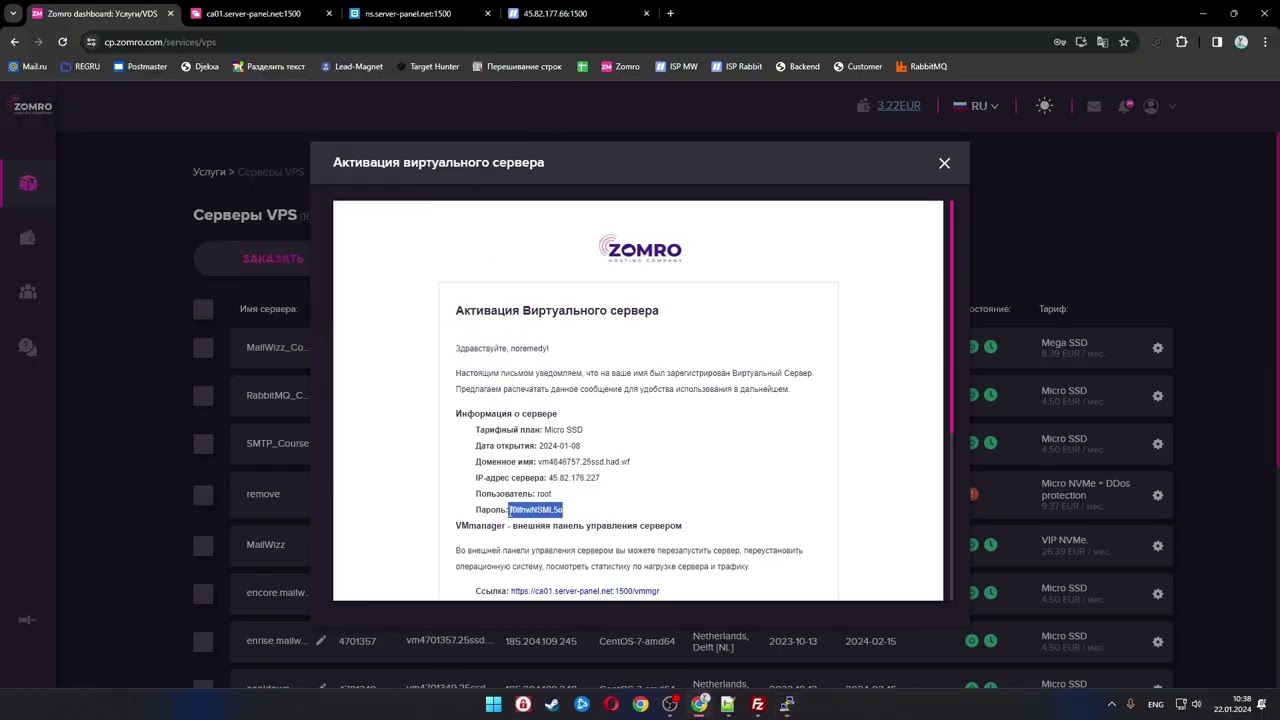Open the ISP Rabbit bookmark

click(736, 67)
